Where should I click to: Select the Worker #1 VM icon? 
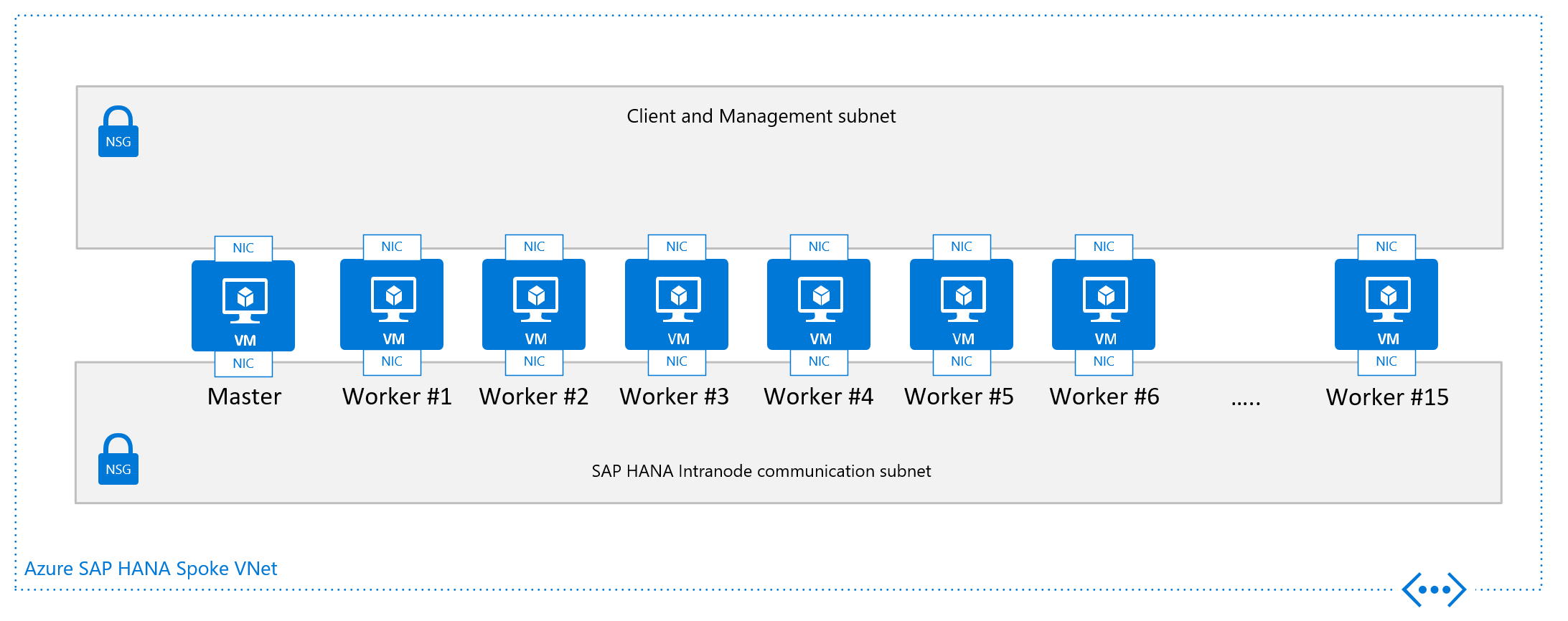click(392, 305)
